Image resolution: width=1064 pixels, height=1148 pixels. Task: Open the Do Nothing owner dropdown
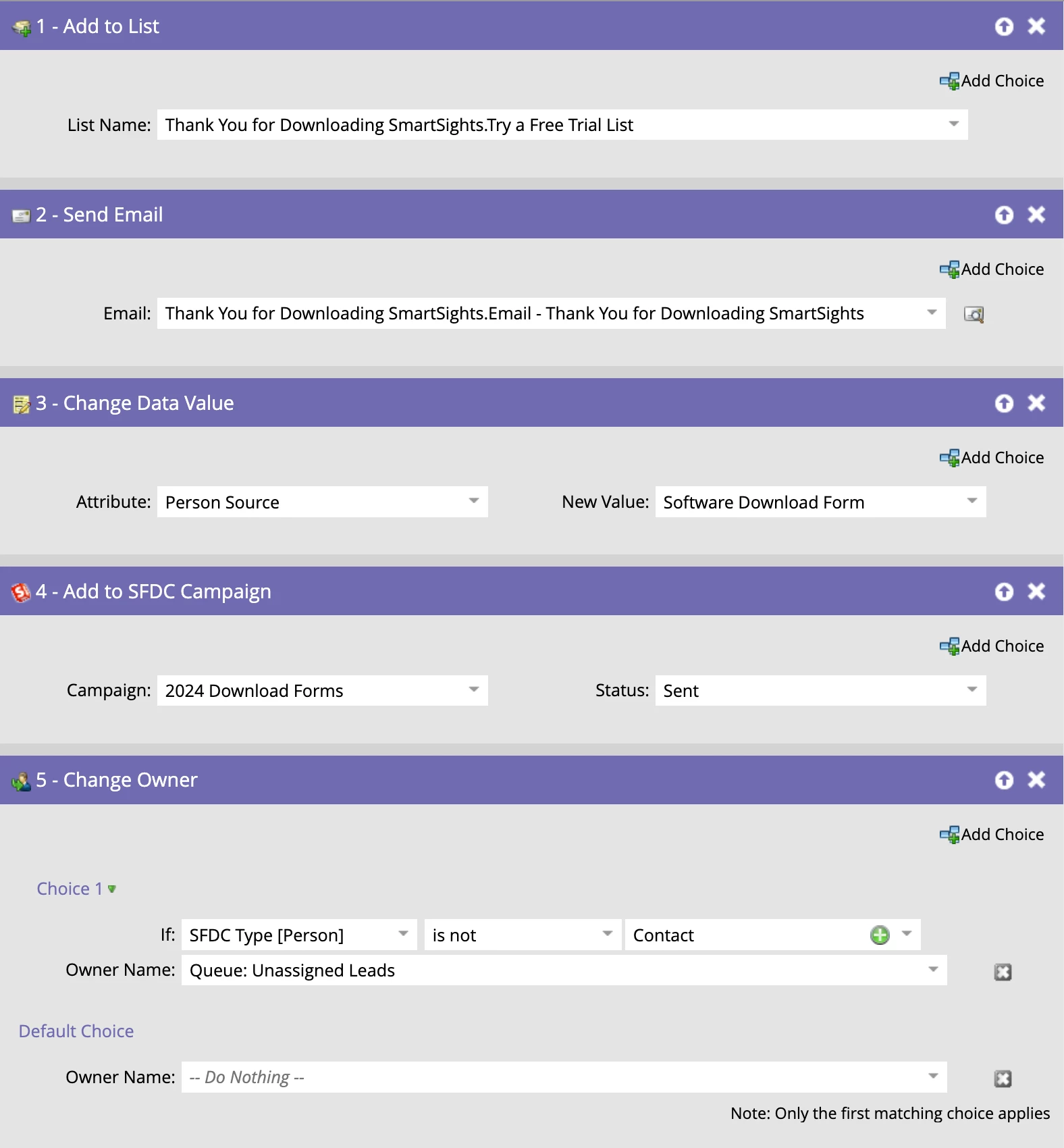pyautogui.click(x=933, y=1076)
